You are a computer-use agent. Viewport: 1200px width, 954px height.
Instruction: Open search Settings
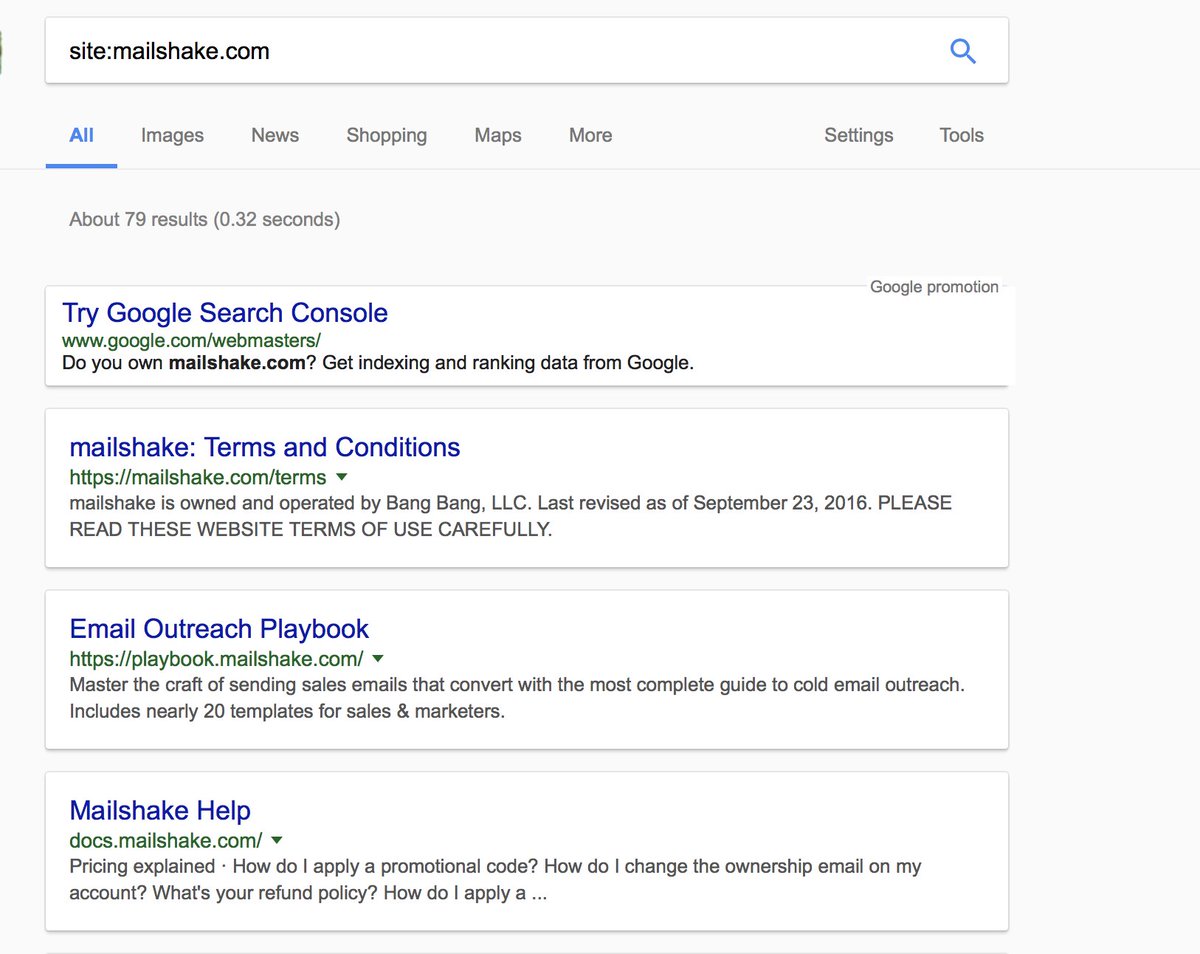click(859, 135)
